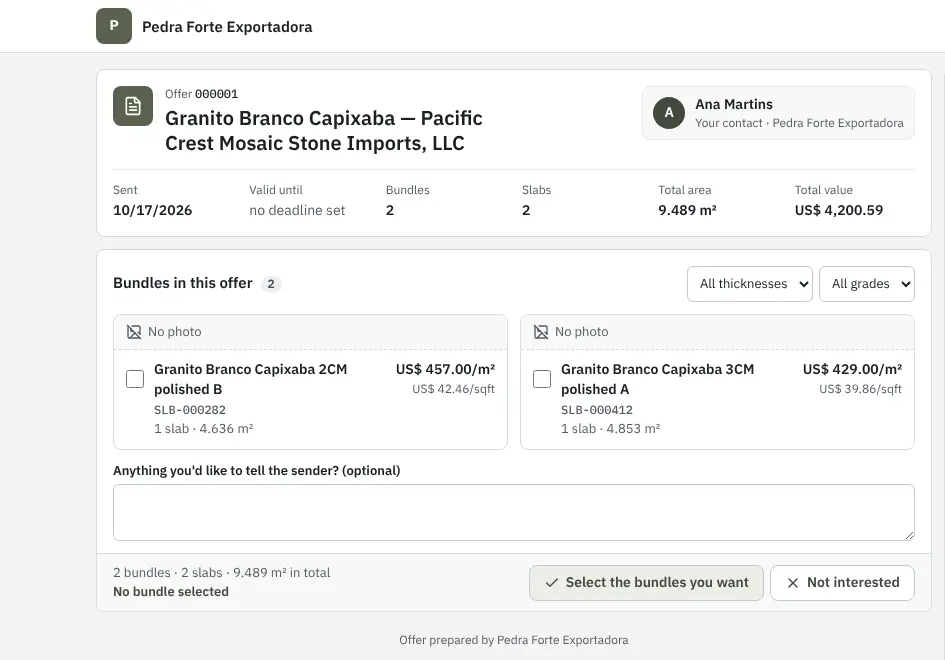
Task: Select the Granito Branco Capixaba 3CM bundle checkbox
Action: coord(542,379)
